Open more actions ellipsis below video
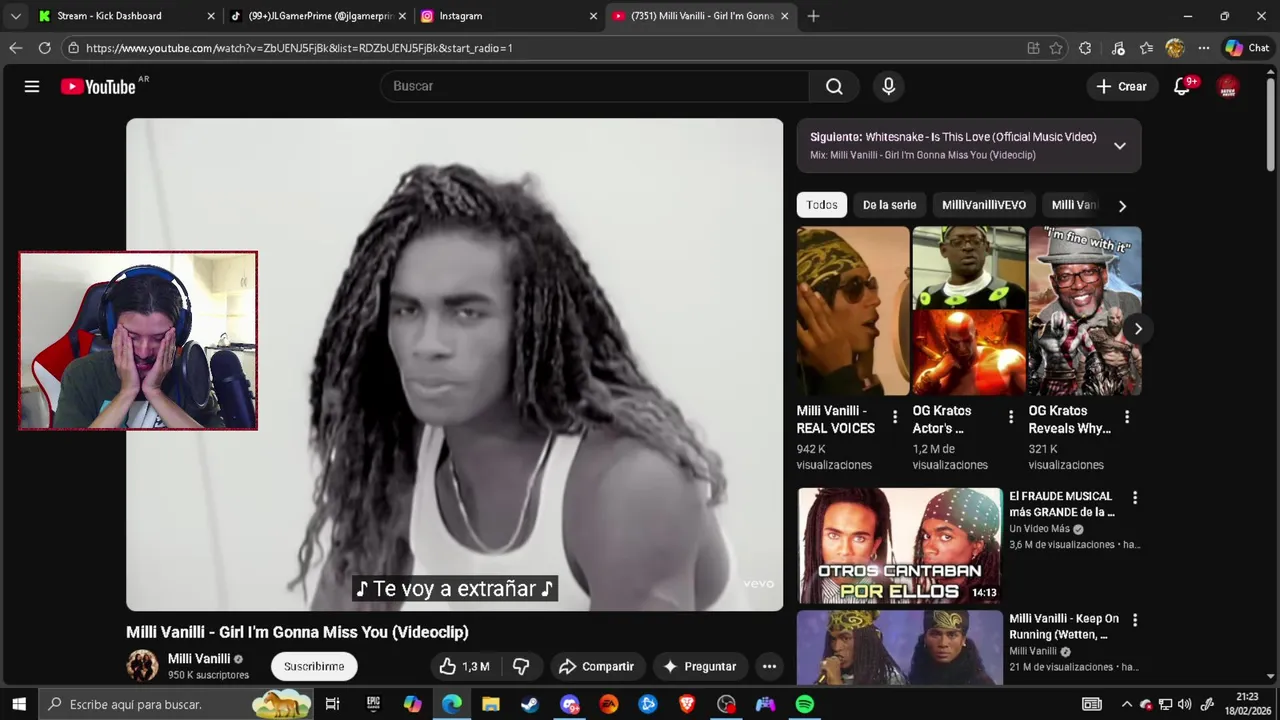This screenshot has height=720, width=1280. click(x=769, y=667)
